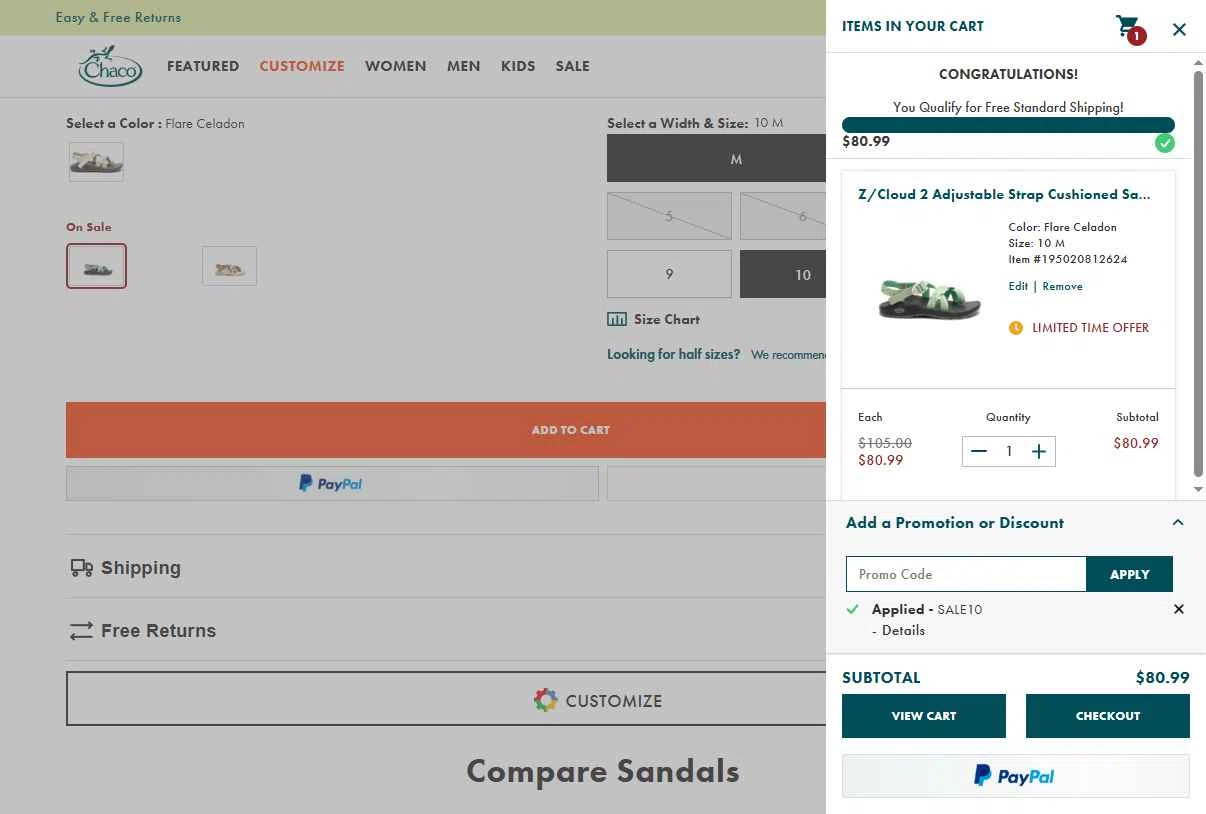Click the Shipping truck icon
The image size is (1206, 814).
tap(81, 568)
